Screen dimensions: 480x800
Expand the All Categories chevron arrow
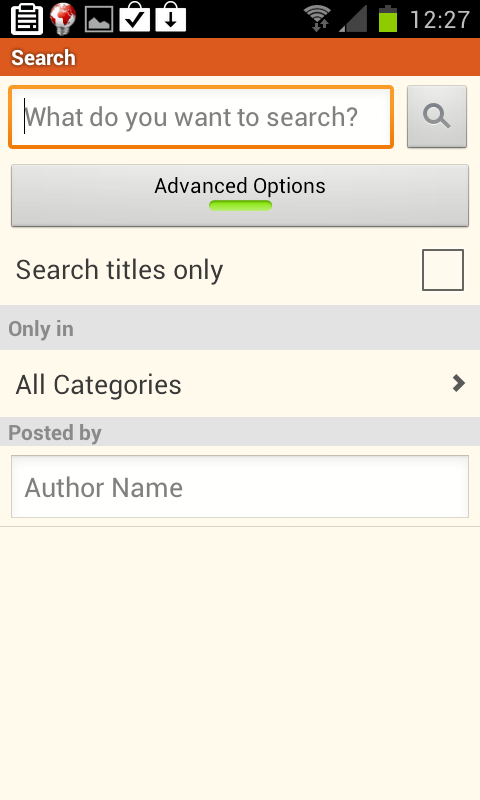(x=459, y=383)
